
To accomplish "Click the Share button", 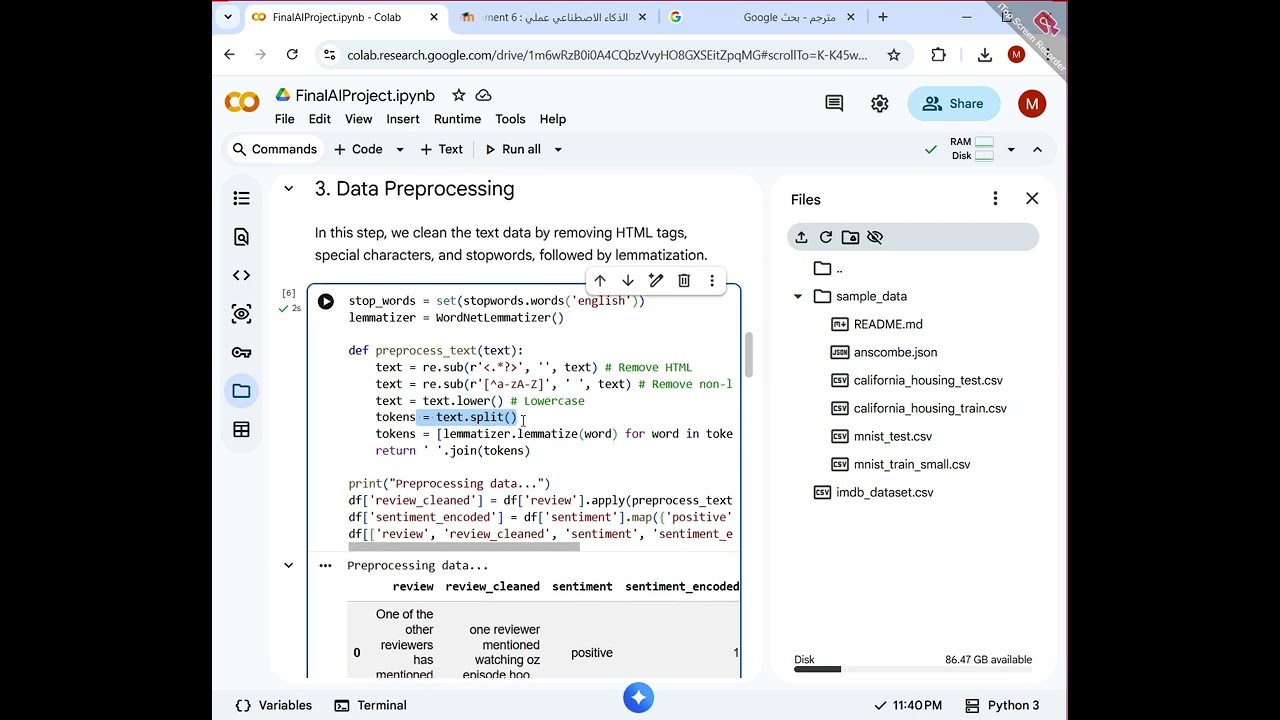I will [x=953, y=103].
